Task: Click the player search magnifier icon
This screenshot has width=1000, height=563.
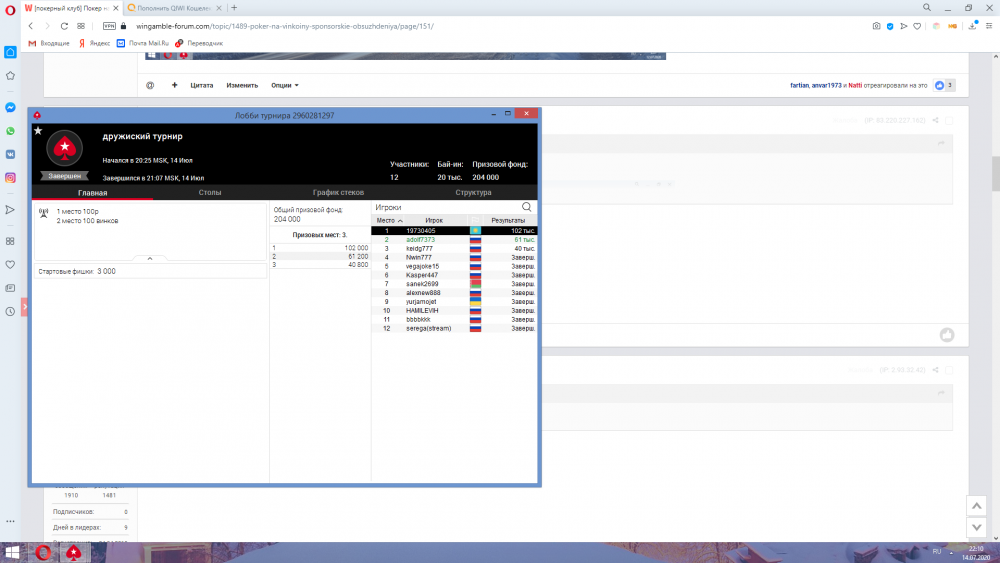Action: (x=527, y=207)
